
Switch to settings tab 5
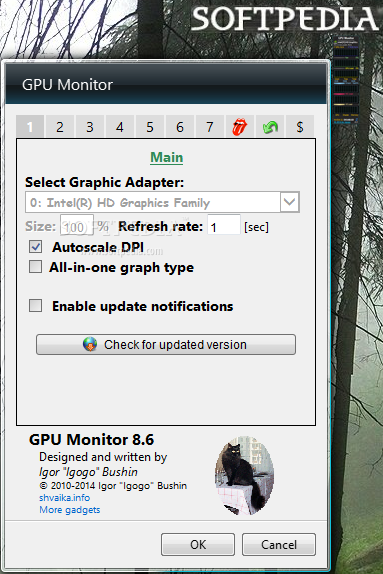(x=150, y=127)
